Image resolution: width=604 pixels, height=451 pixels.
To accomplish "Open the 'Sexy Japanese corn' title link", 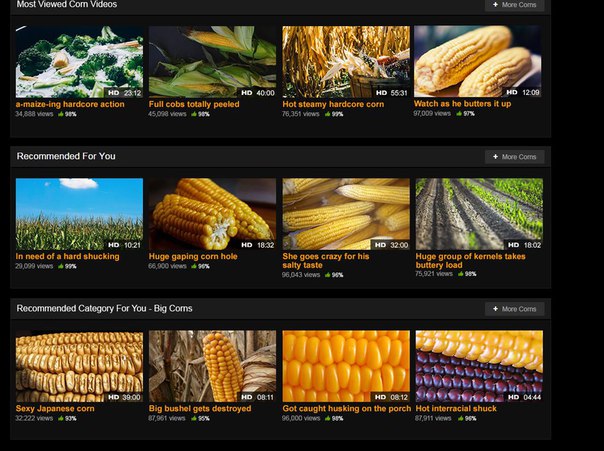I will (x=55, y=409).
